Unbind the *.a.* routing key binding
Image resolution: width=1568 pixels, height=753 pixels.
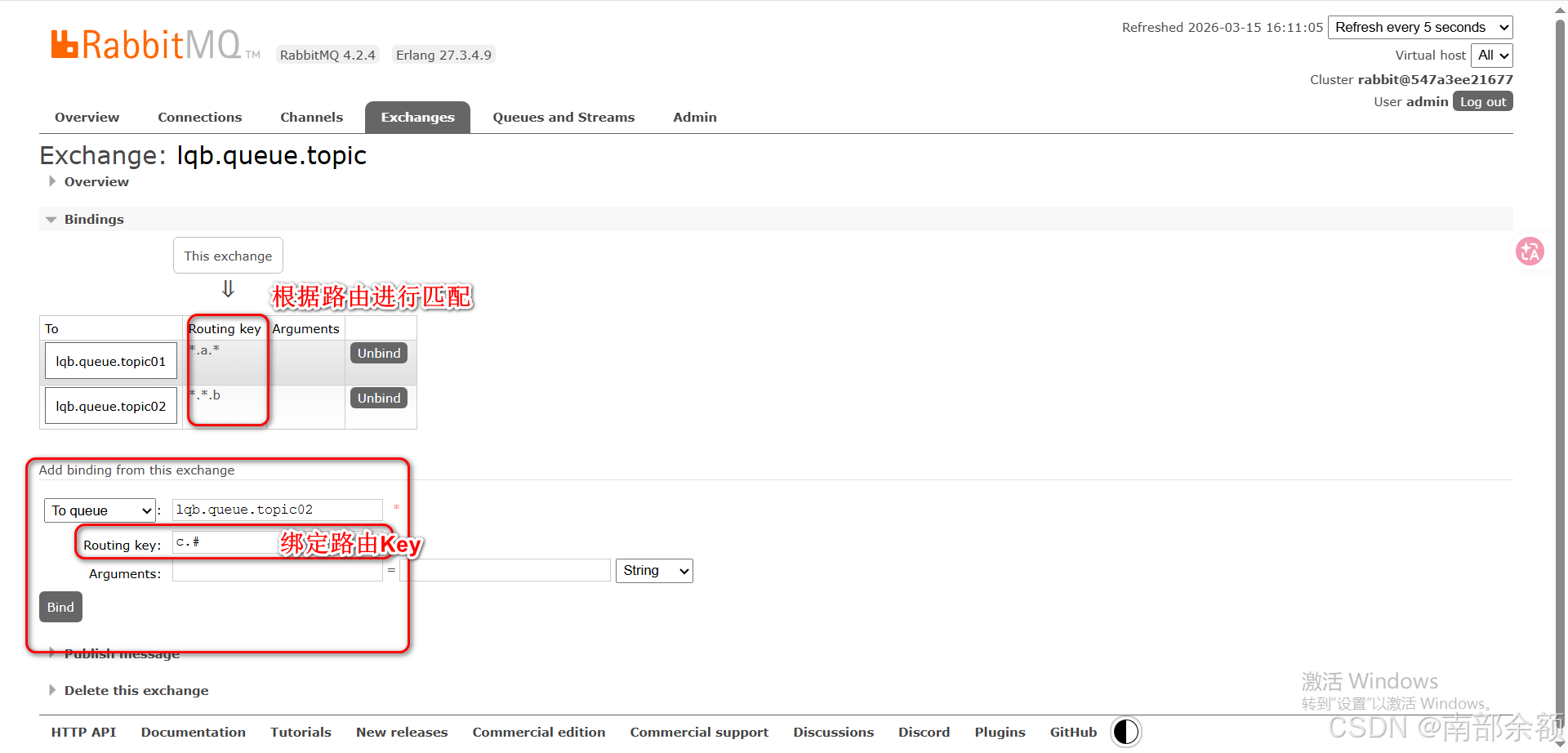tap(379, 353)
